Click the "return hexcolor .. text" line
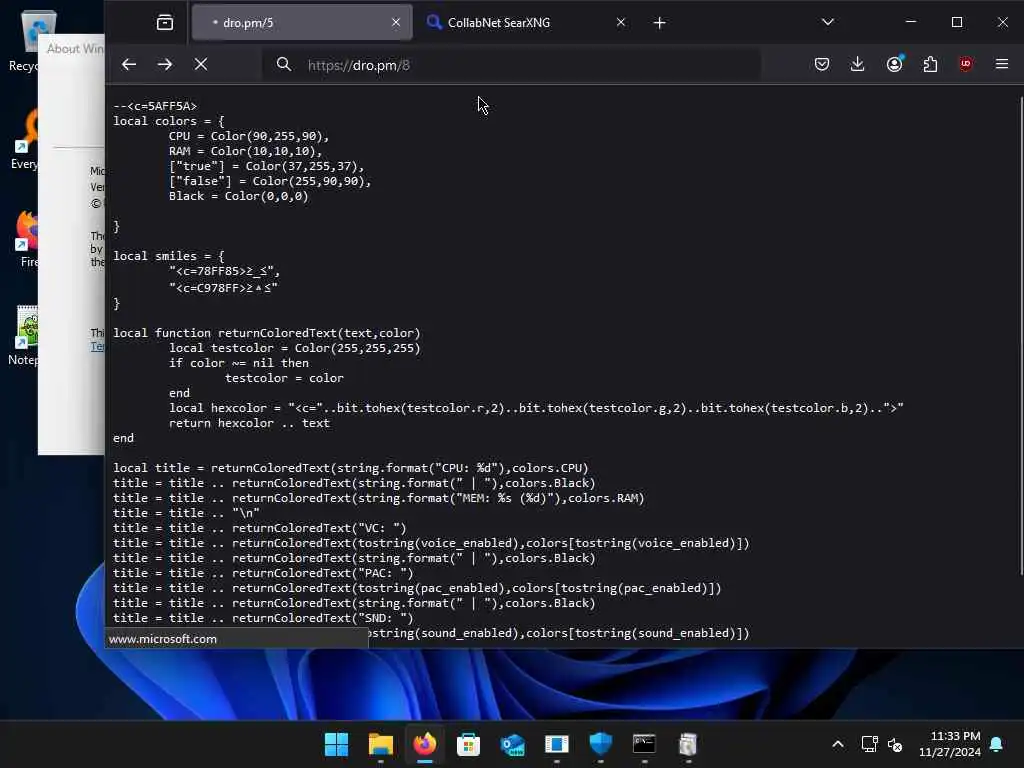Screen dimensions: 1024x768 click(249, 423)
